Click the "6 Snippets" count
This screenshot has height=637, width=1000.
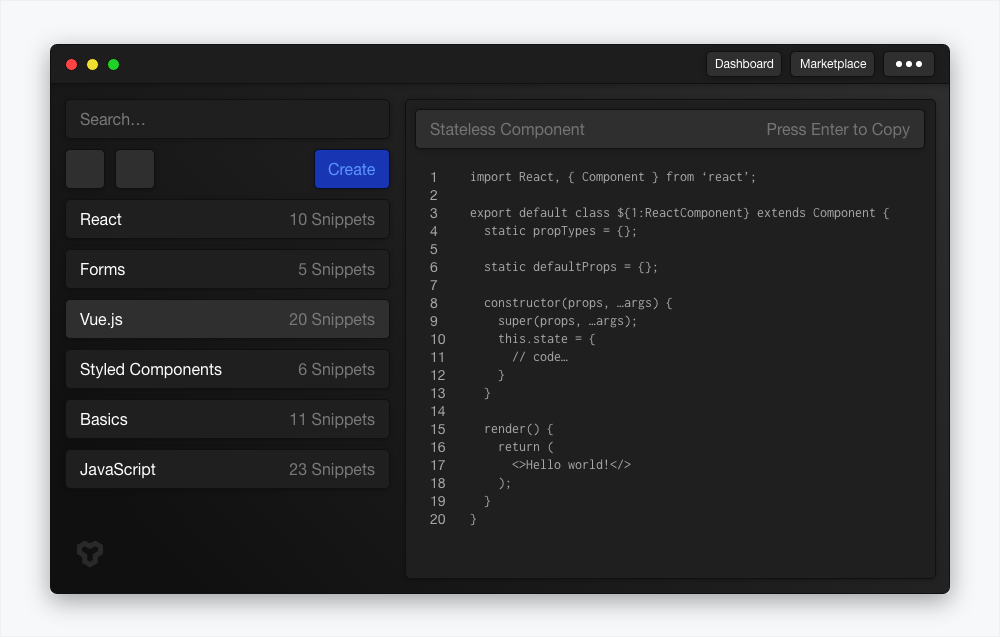(x=336, y=369)
